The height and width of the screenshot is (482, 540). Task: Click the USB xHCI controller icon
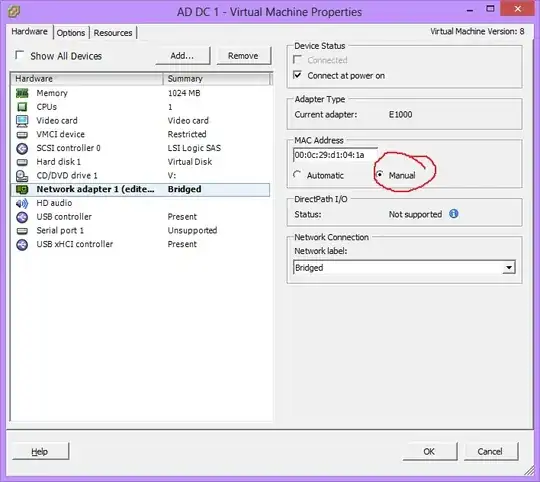point(22,244)
